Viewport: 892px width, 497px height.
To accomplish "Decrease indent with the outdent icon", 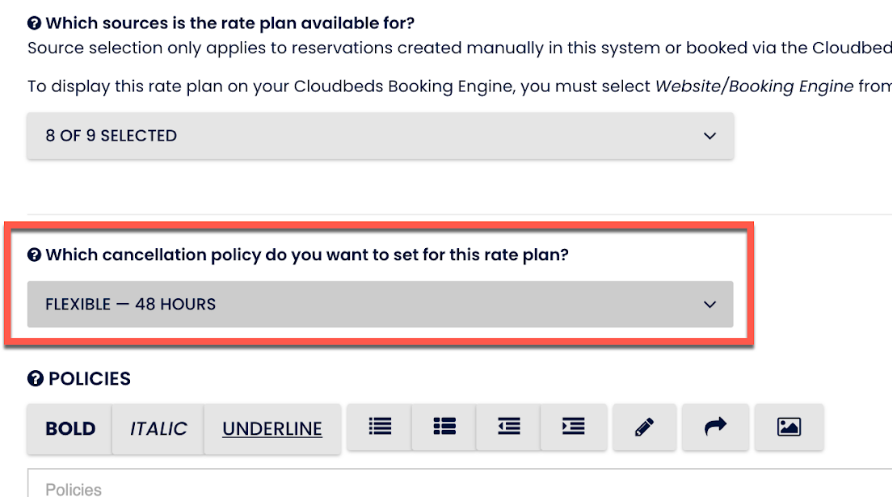I will [508, 428].
